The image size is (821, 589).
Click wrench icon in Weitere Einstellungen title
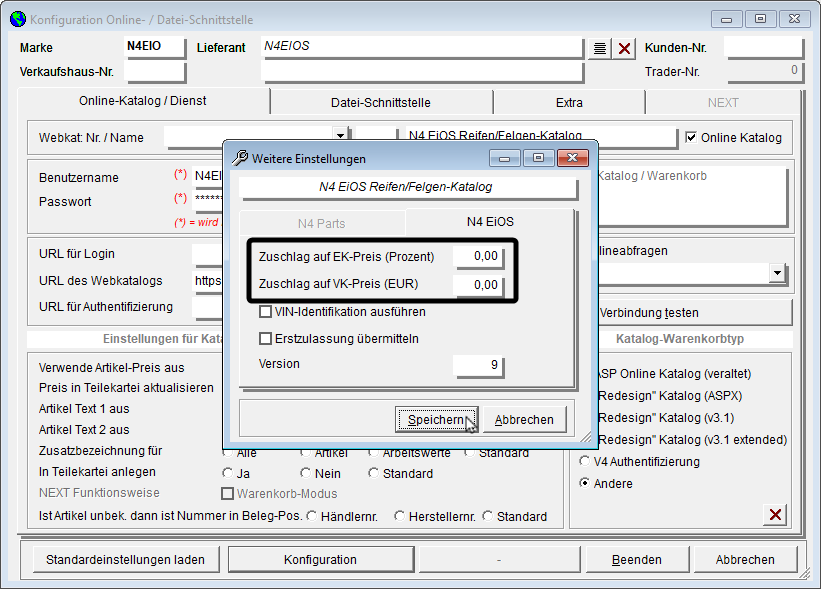[240, 158]
